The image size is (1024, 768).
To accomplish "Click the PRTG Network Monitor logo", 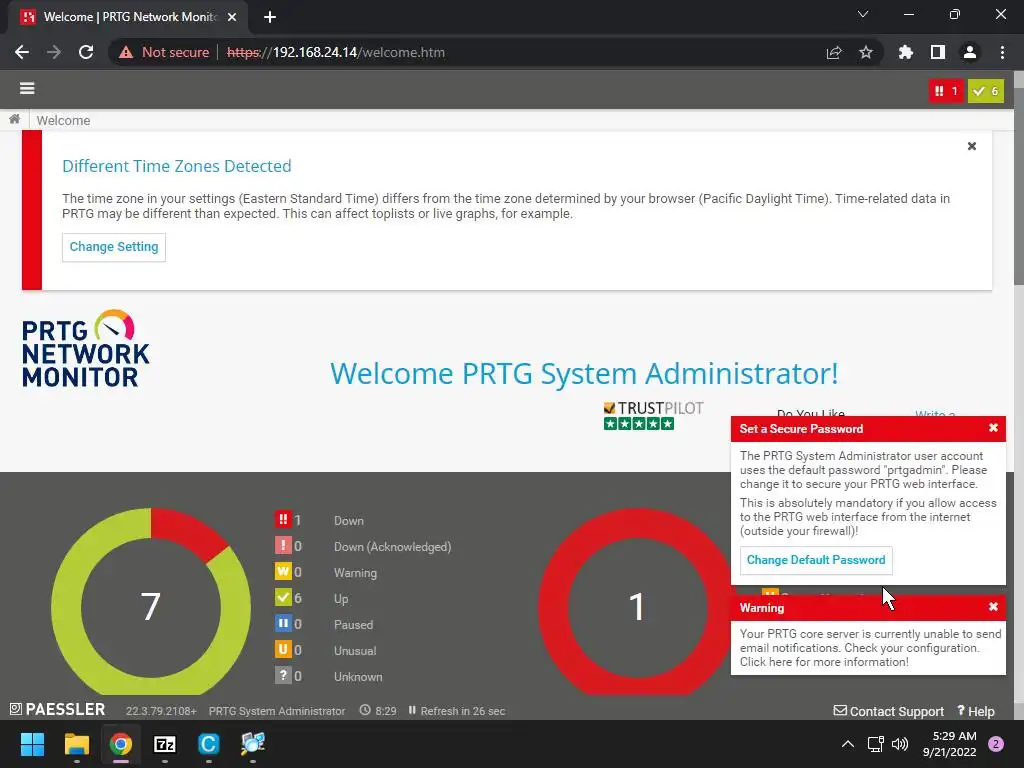I will point(86,349).
